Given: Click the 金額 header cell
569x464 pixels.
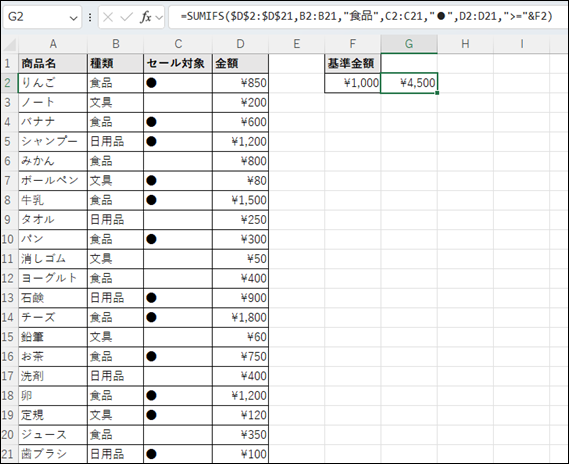Looking at the screenshot, I should point(240,63).
